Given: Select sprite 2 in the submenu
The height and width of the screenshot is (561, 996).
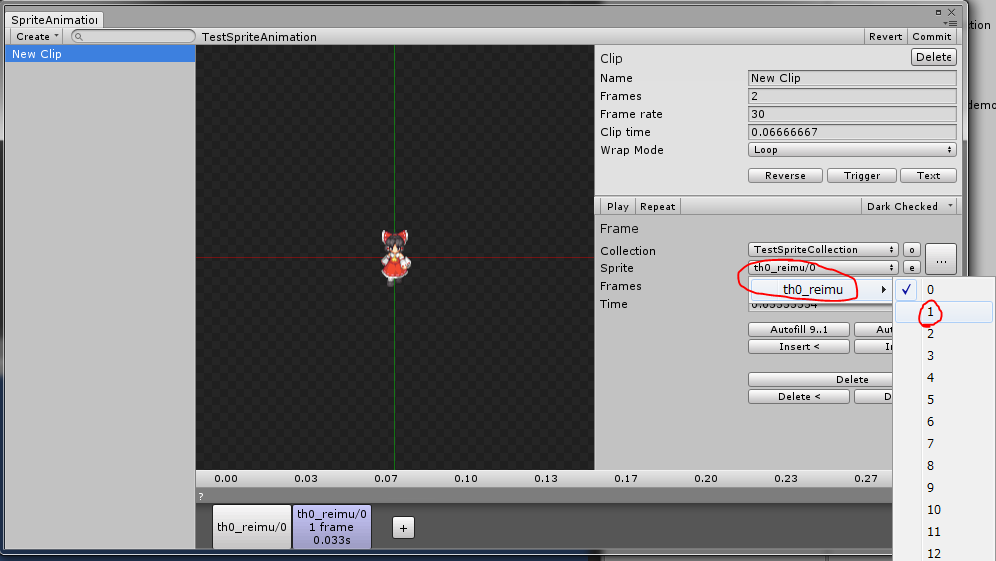Looking at the screenshot, I should click(944, 334).
